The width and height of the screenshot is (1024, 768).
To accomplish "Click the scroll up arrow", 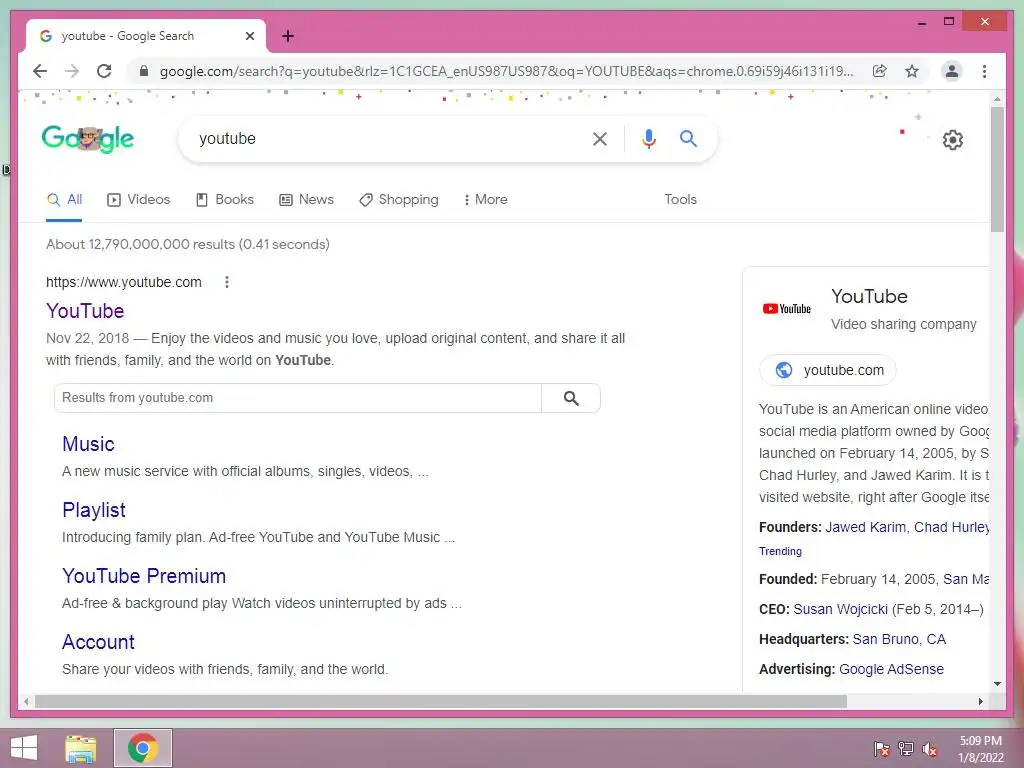I will click(x=997, y=99).
